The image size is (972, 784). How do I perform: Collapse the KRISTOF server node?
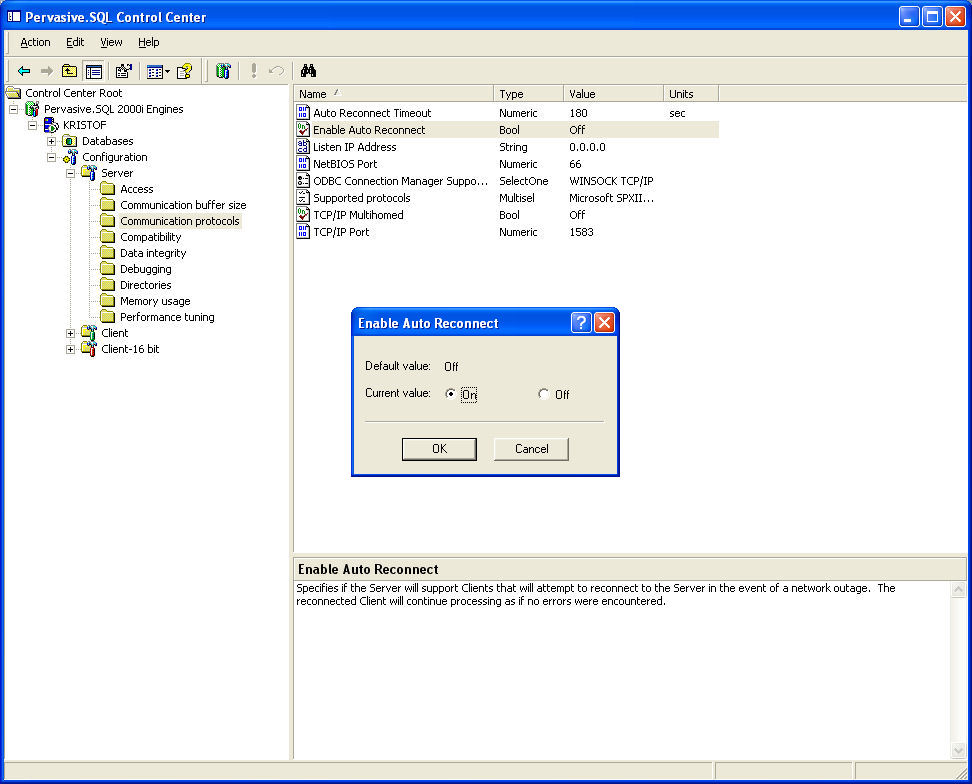click(x=33, y=125)
